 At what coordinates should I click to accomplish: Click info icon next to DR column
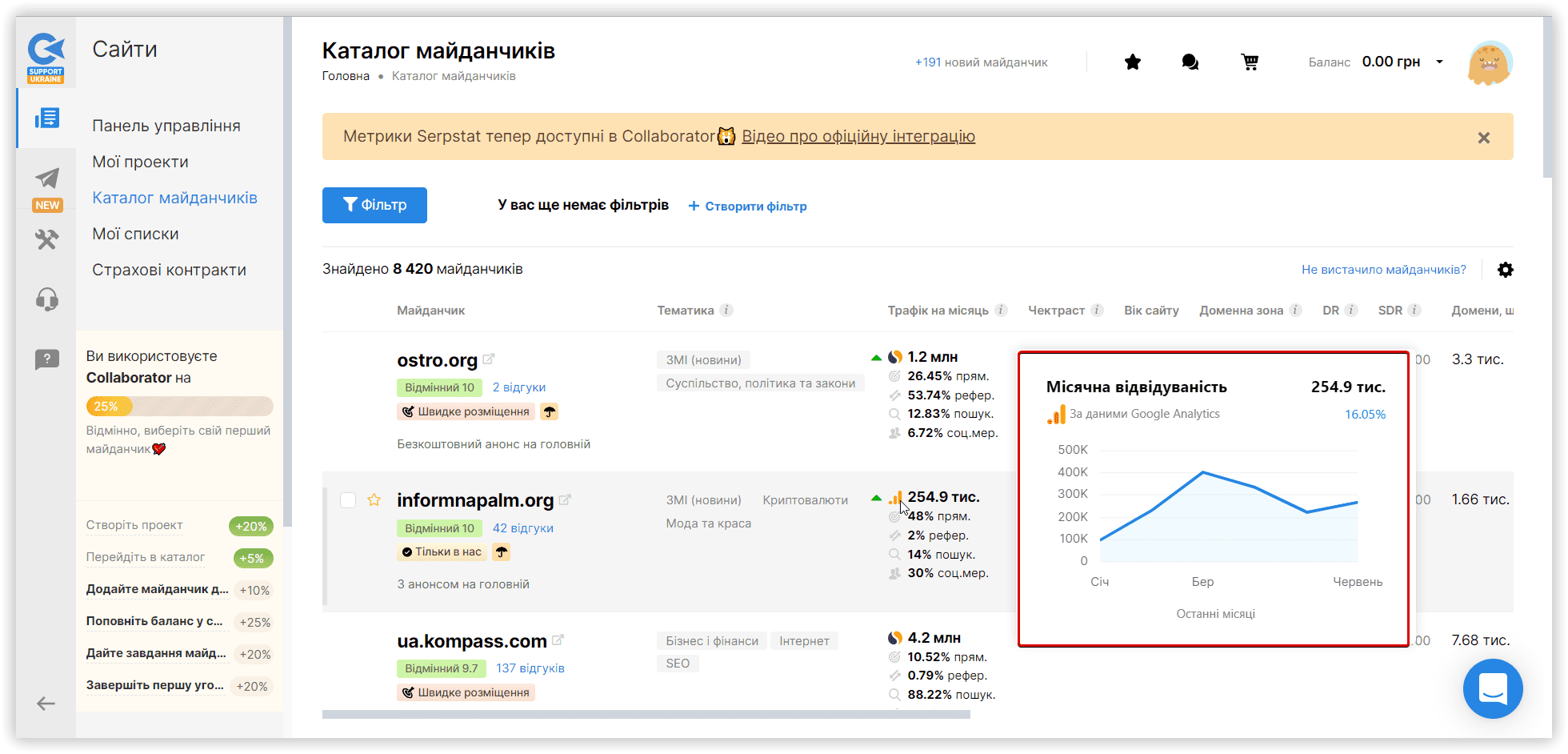pos(1351,311)
